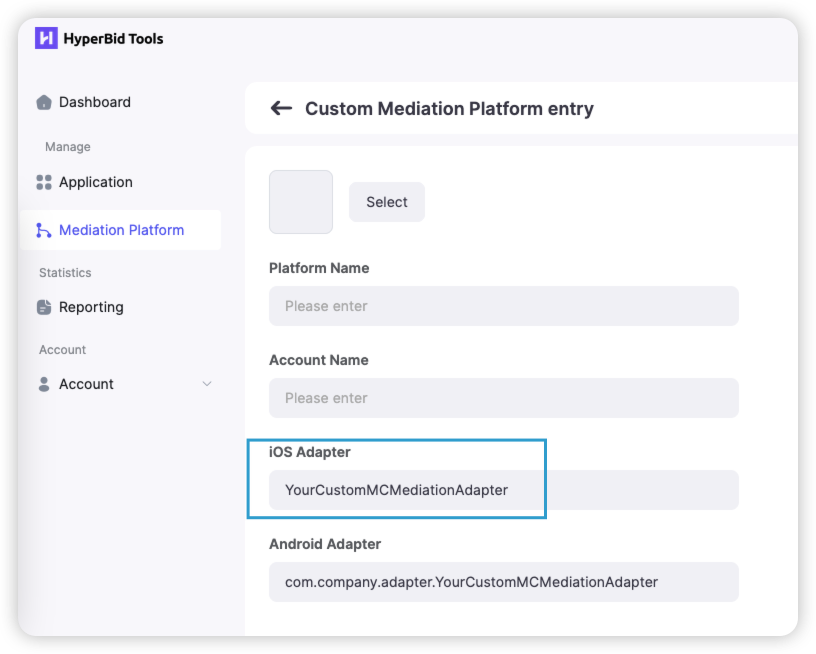Click the Application grid icon in sidebar
The width and height of the screenshot is (816, 654).
pos(44,182)
